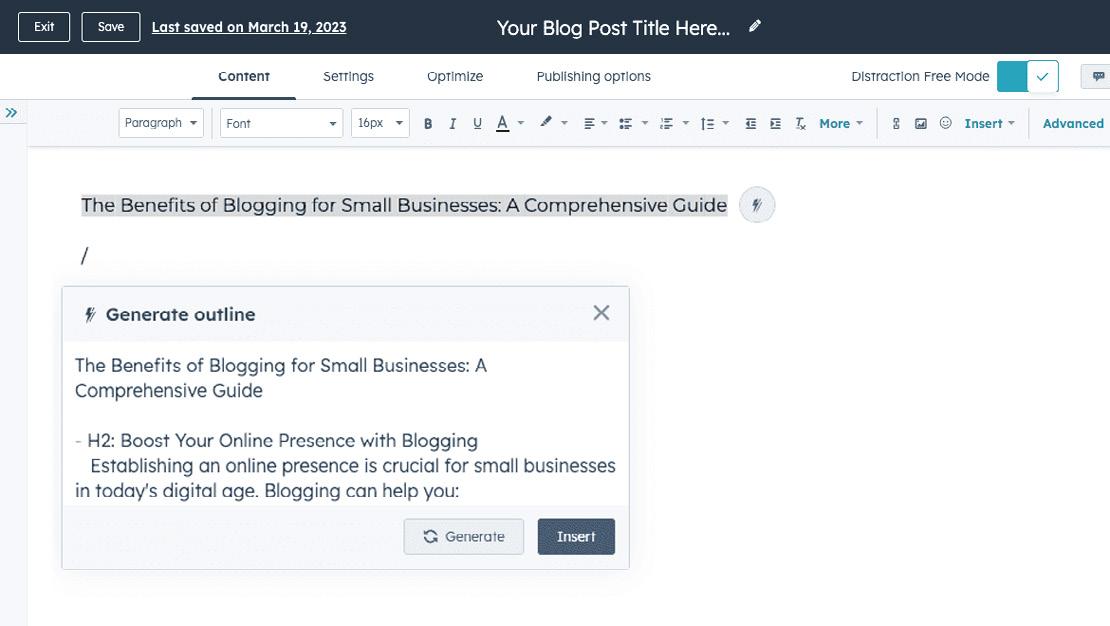
Task: Increase the indent
Action: [775, 124]
